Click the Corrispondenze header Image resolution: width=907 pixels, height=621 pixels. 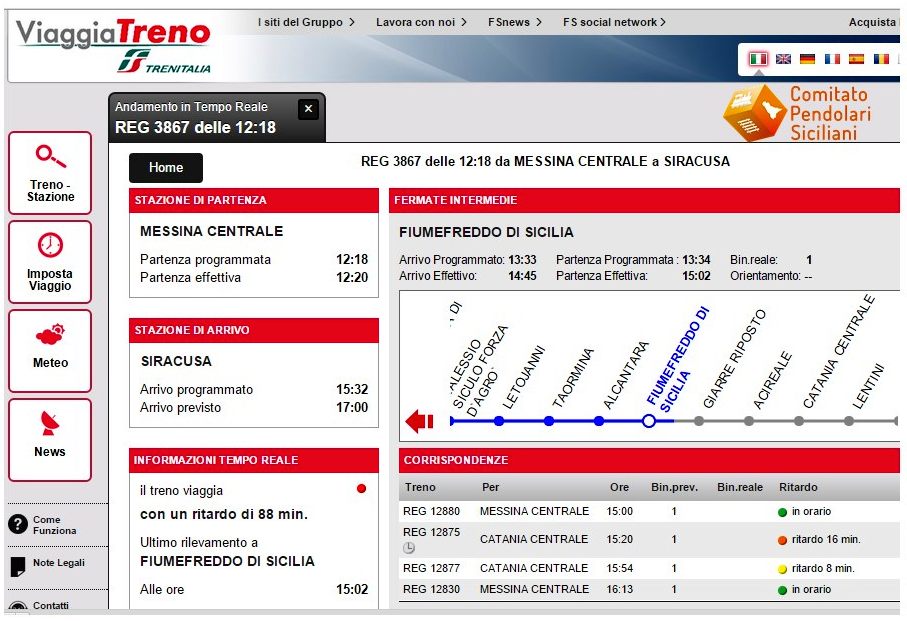(649, 460)
